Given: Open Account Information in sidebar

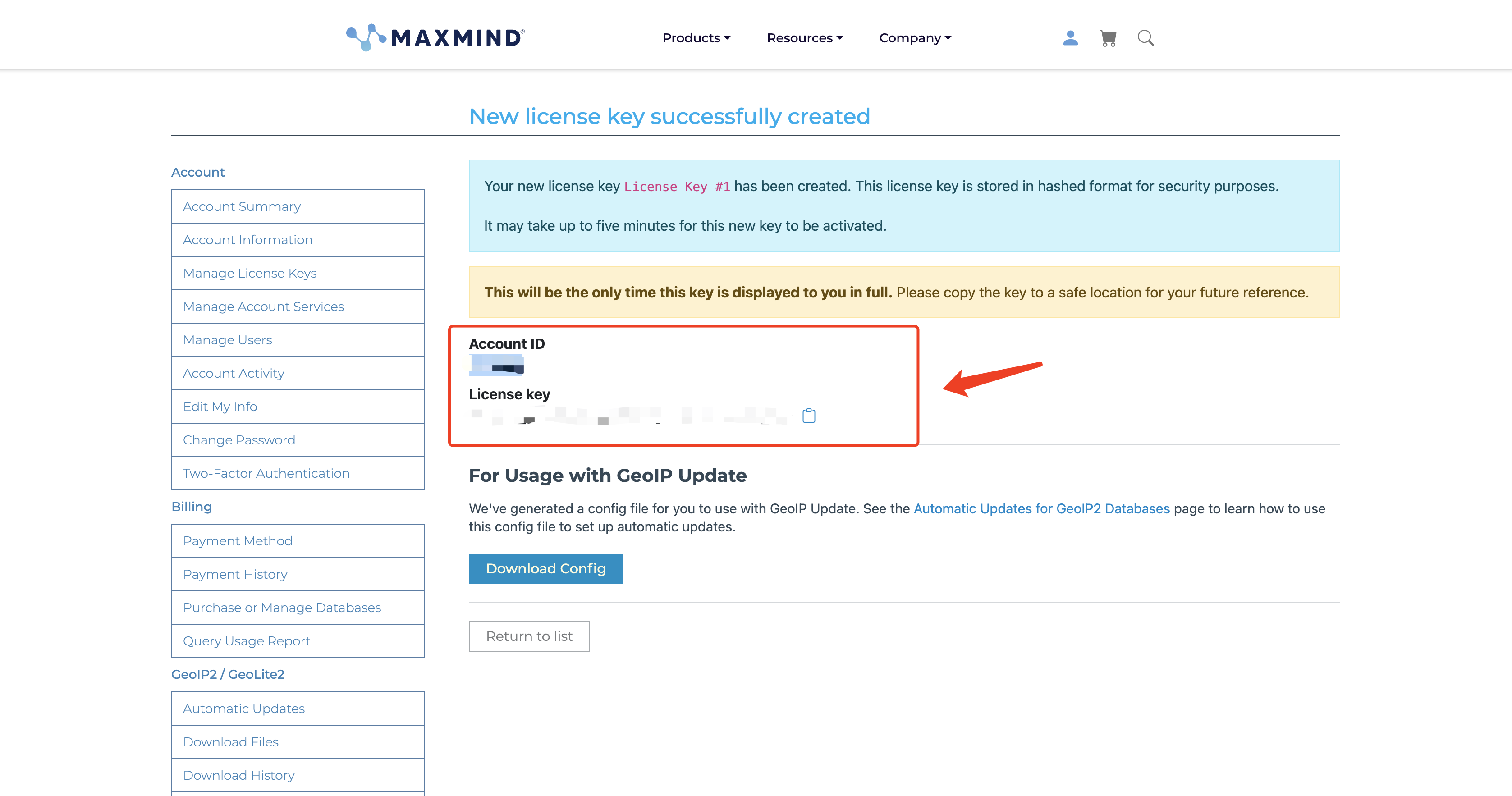Looking at the screenshot, I should [298, 240].
